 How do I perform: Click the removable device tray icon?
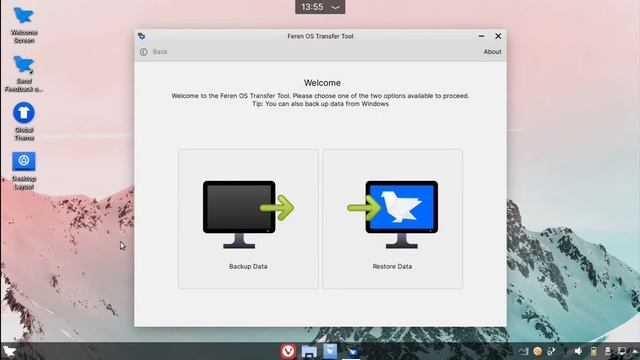(607, 351)
